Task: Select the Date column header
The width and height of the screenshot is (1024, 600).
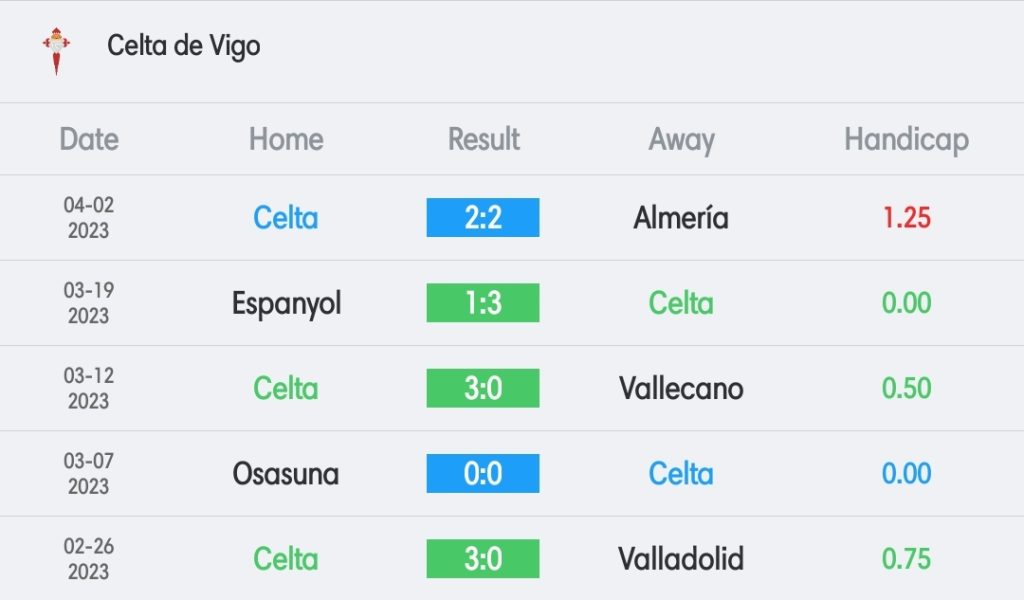Action: pos(89,139)
